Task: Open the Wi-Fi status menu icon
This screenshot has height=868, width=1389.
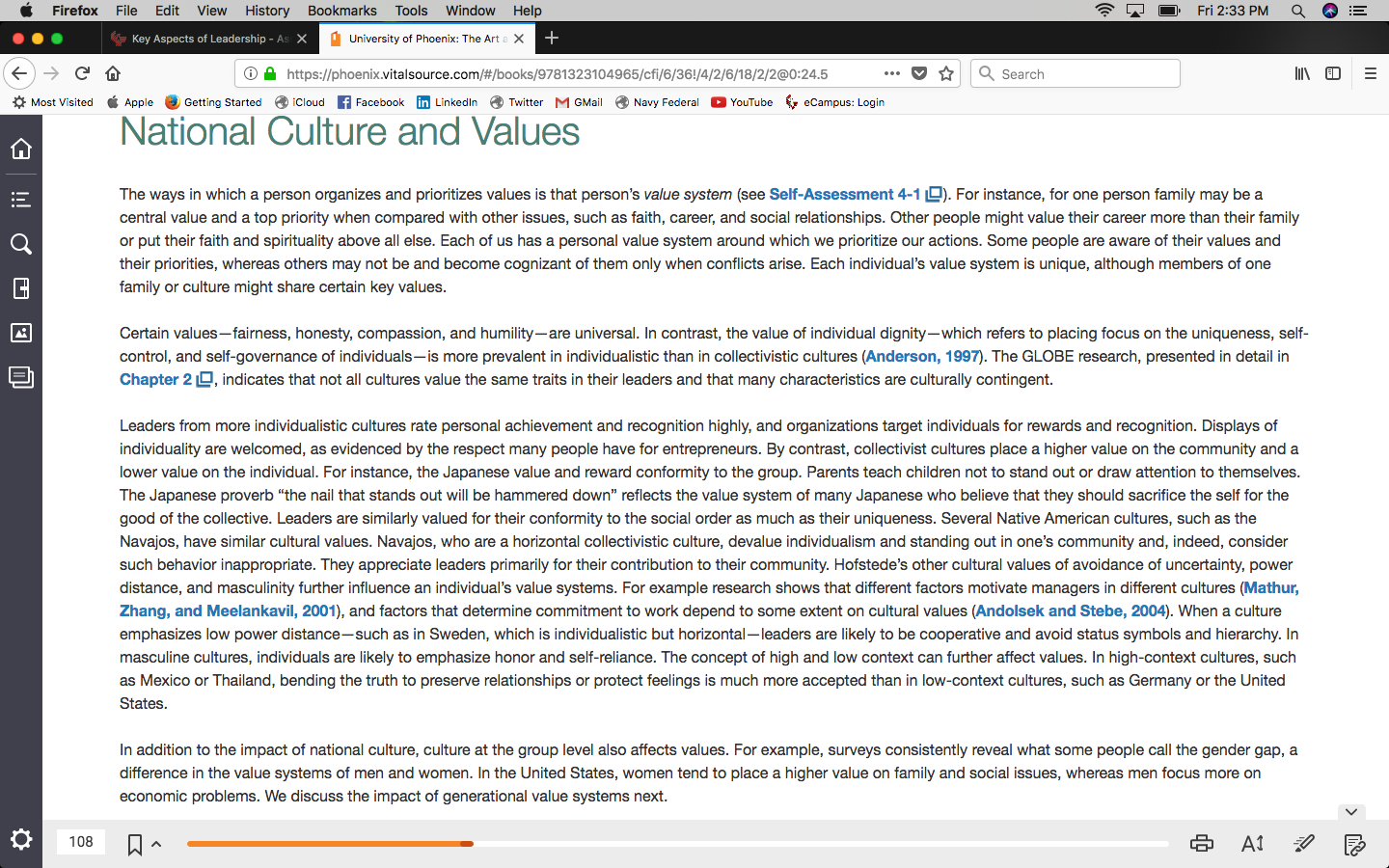Action: [x=1105, y=11]
